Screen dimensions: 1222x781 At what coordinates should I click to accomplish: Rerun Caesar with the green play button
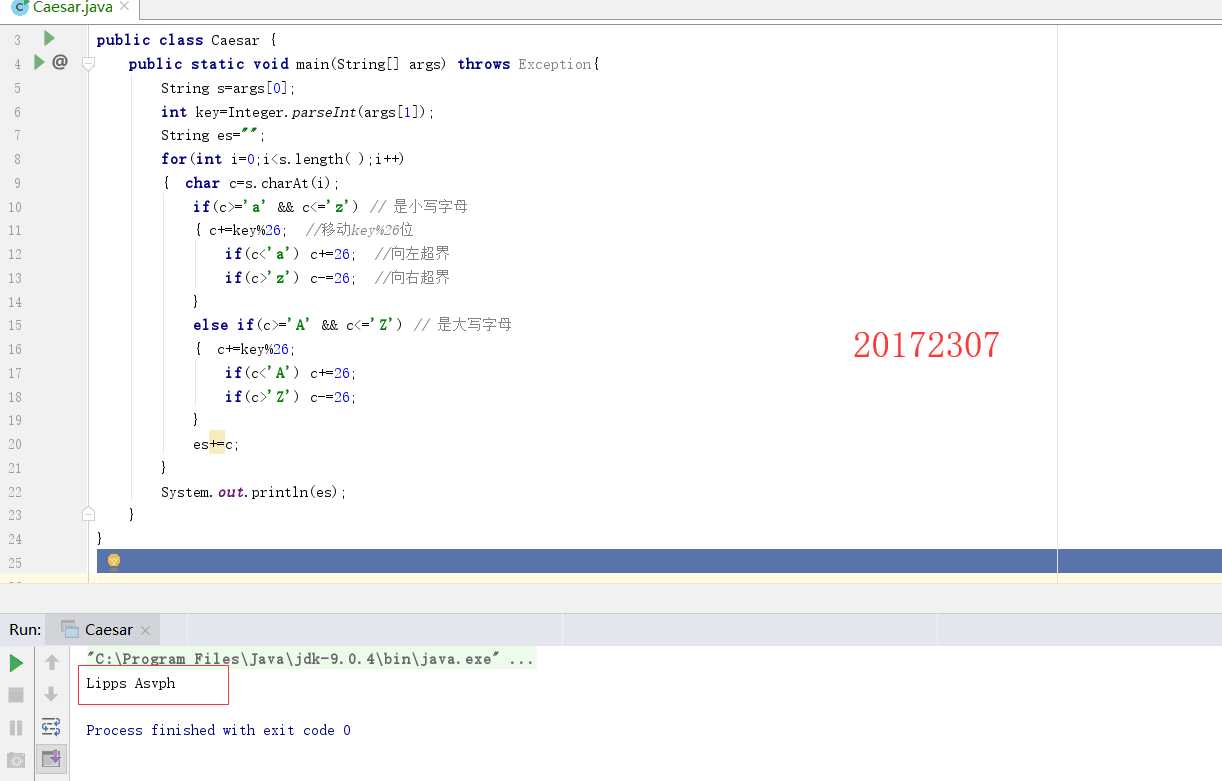pyautogui.click(x=16, y=663)
